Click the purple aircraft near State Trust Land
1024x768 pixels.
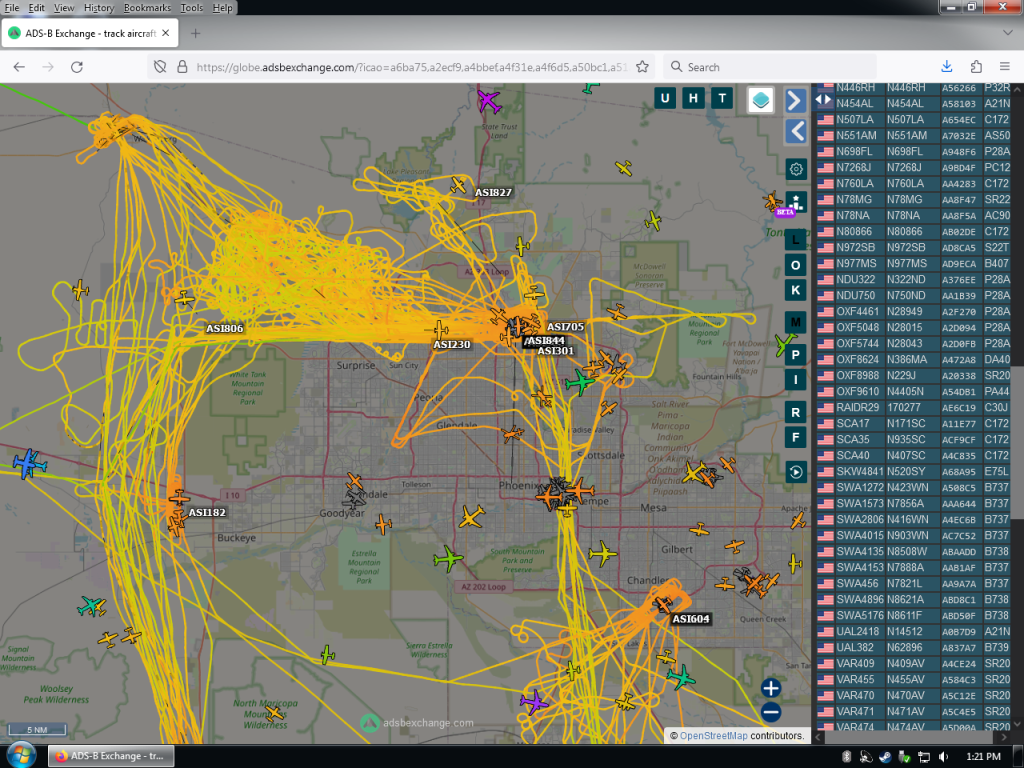click(488, 102)
